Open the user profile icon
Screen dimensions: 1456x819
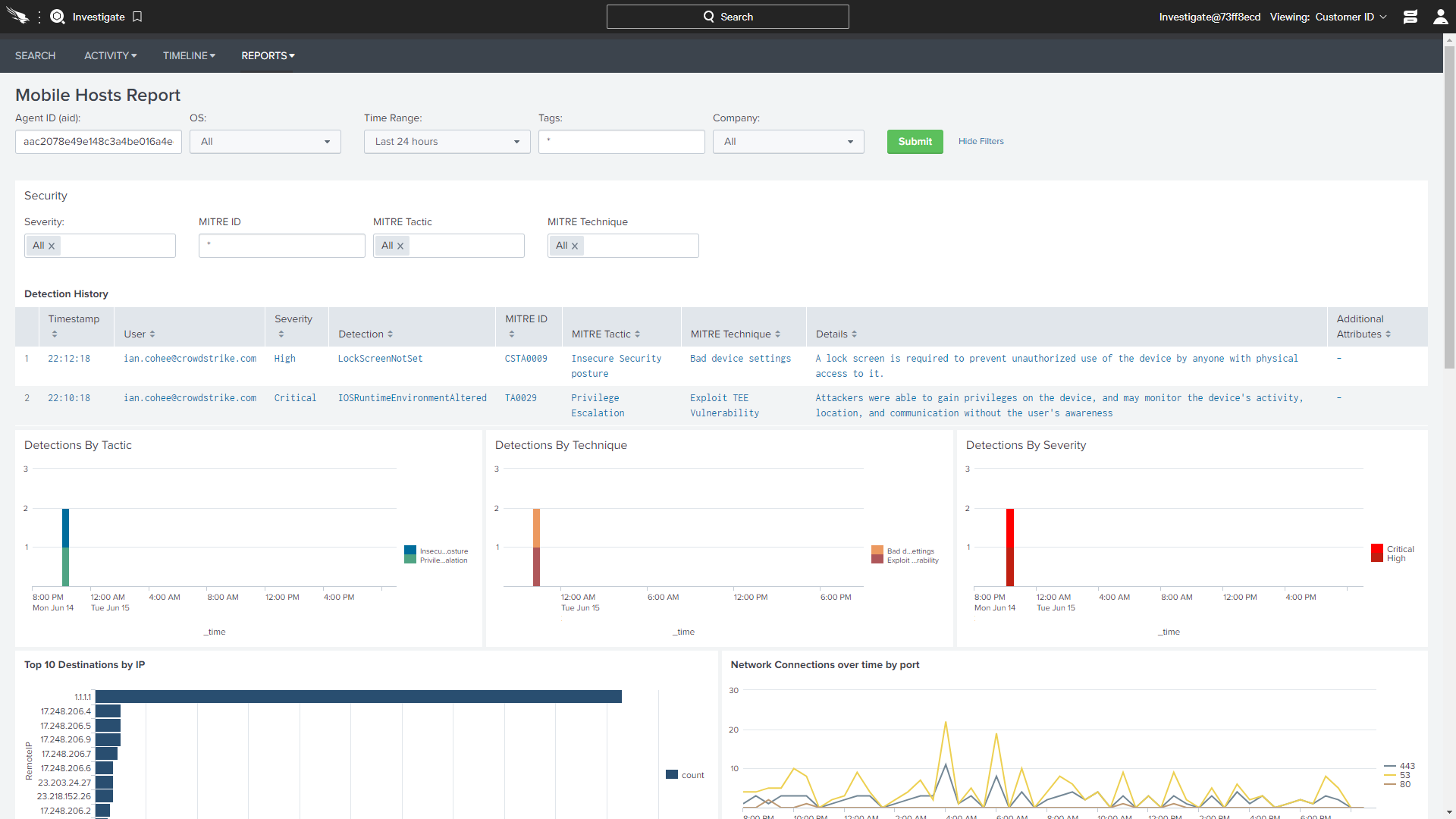[x=1440, y=17]
